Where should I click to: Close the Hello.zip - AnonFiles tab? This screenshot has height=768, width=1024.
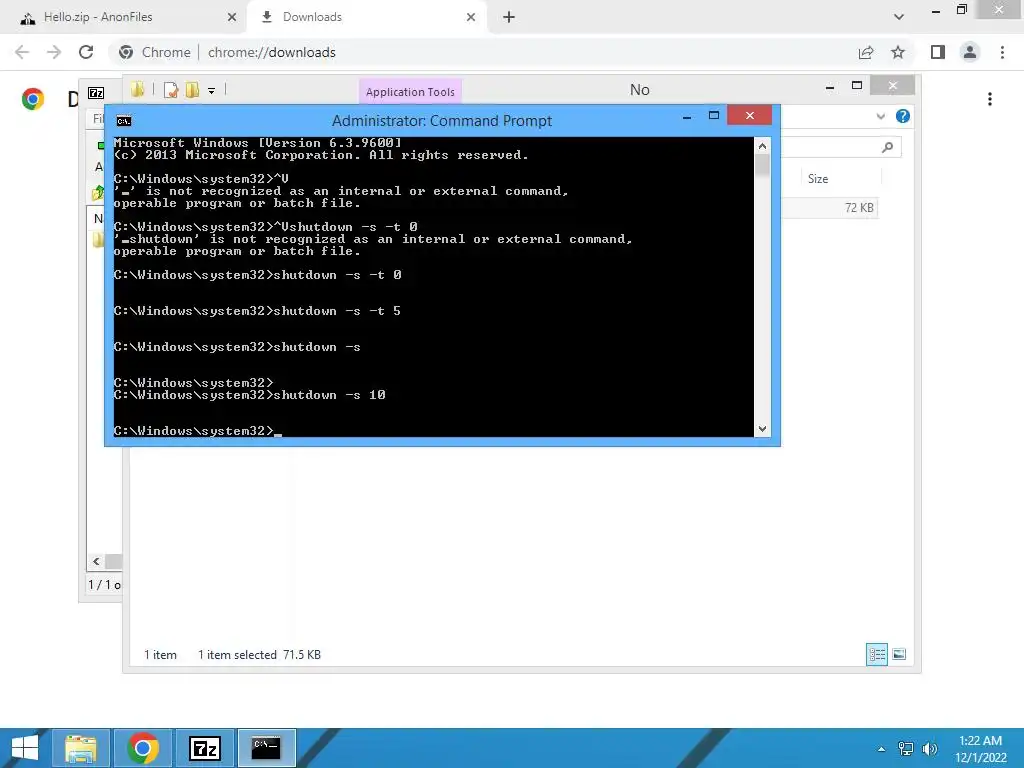(x=232, y=17)
